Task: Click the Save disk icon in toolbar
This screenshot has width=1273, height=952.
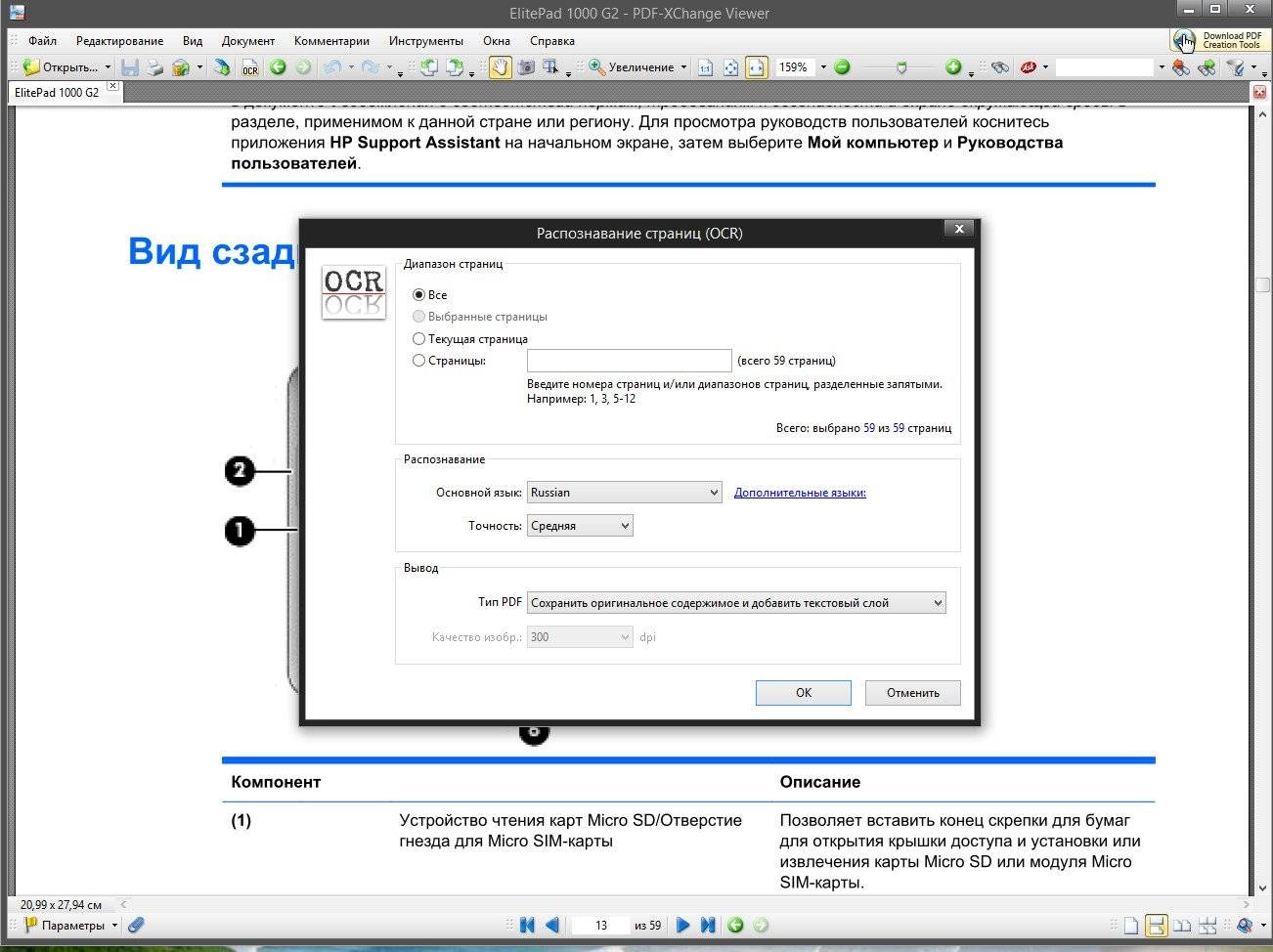Action: tap(129, 67)
